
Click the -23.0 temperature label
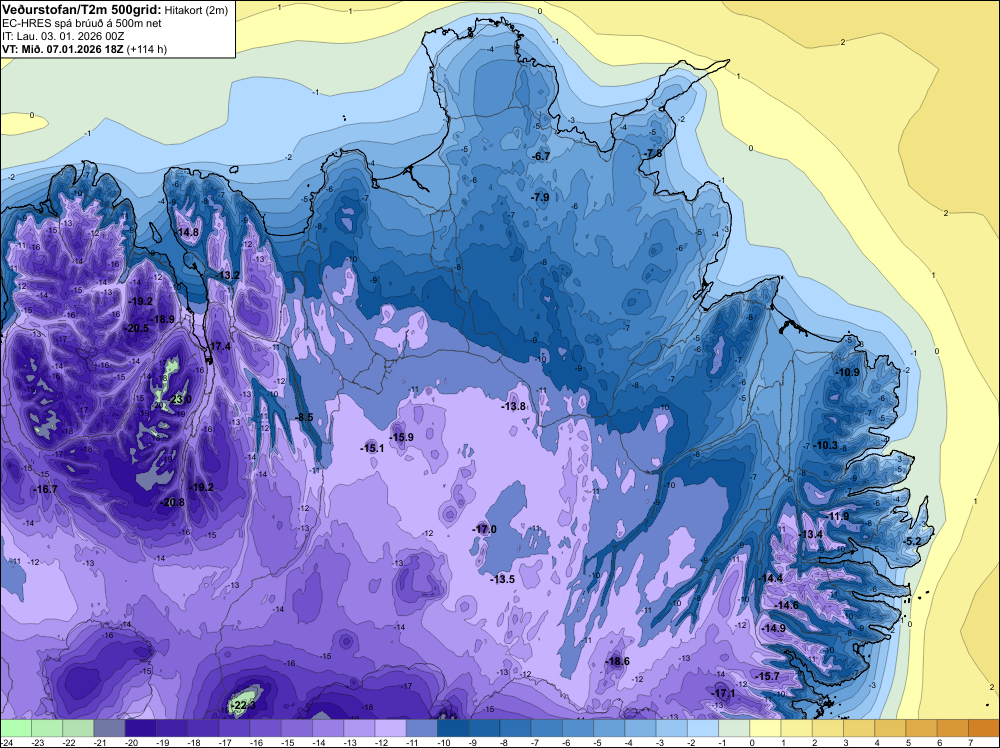(180, 400)
